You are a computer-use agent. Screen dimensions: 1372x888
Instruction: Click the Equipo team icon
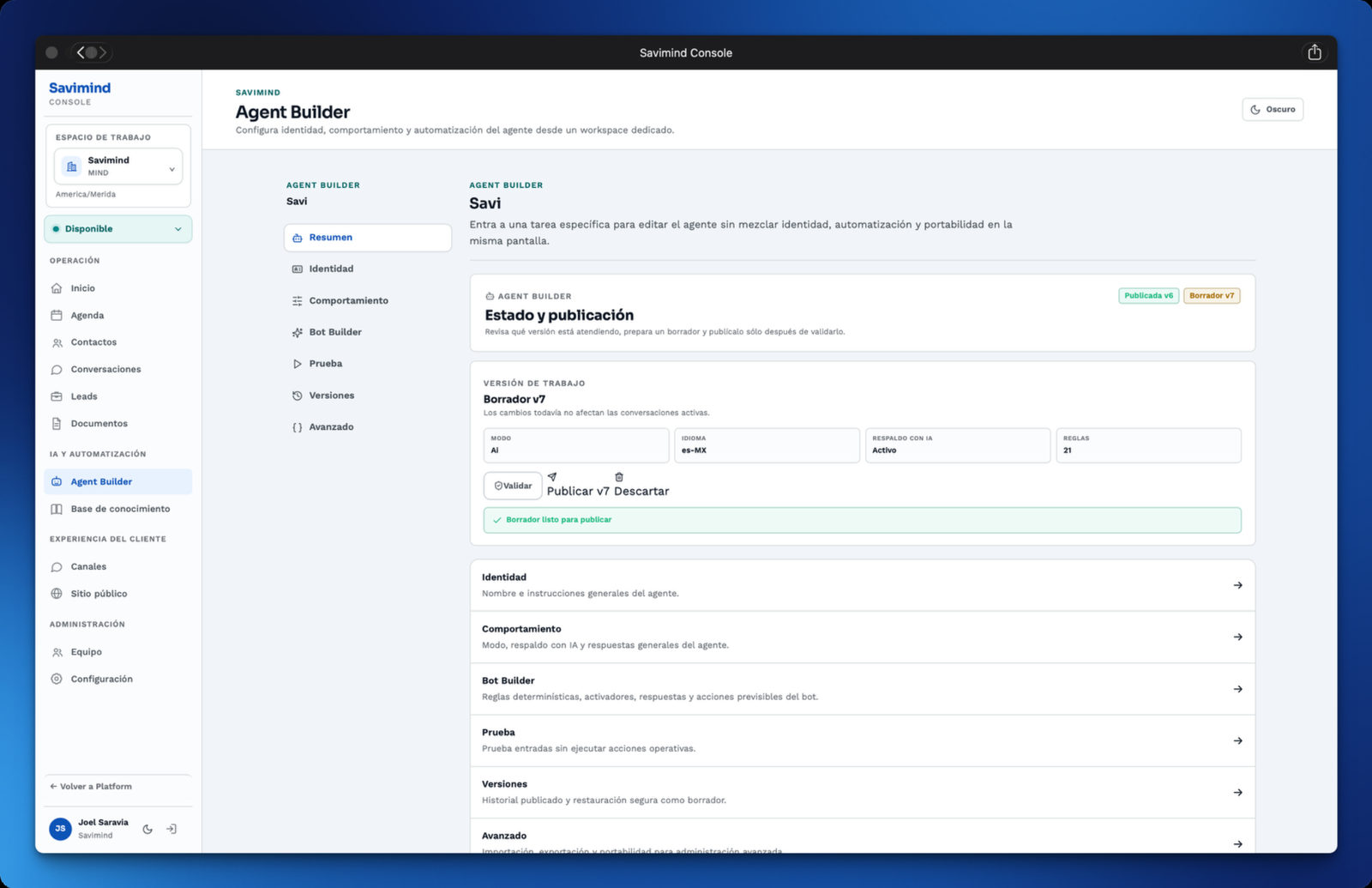tap(57, 652)
